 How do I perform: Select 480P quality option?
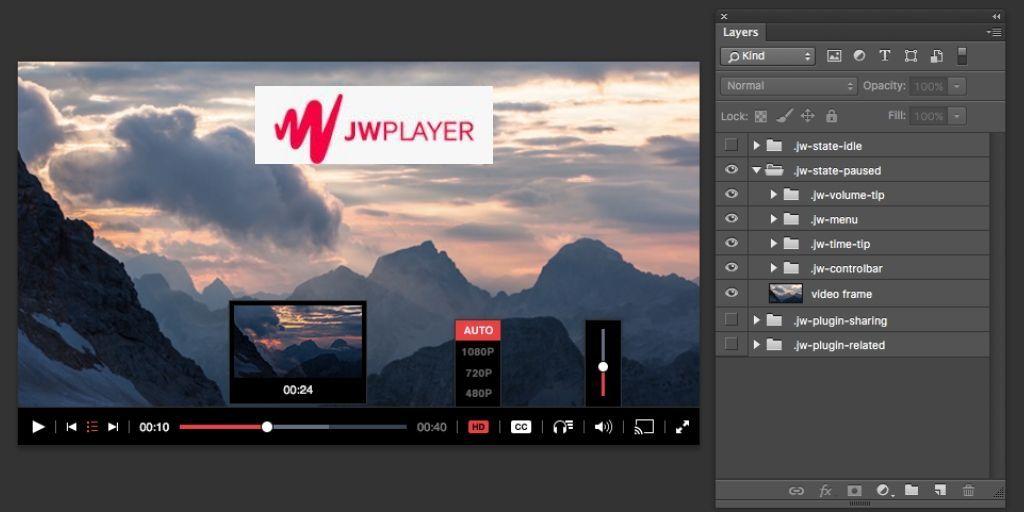coord(478,393)
